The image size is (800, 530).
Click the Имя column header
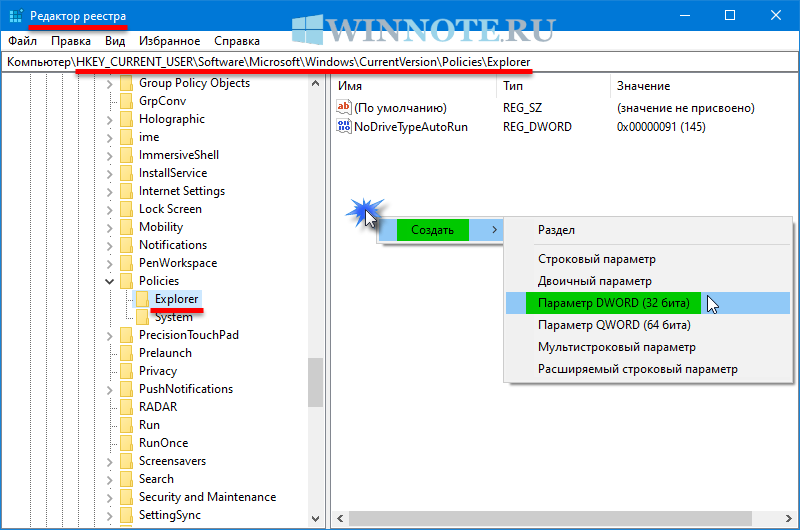(x=414, y=86)
